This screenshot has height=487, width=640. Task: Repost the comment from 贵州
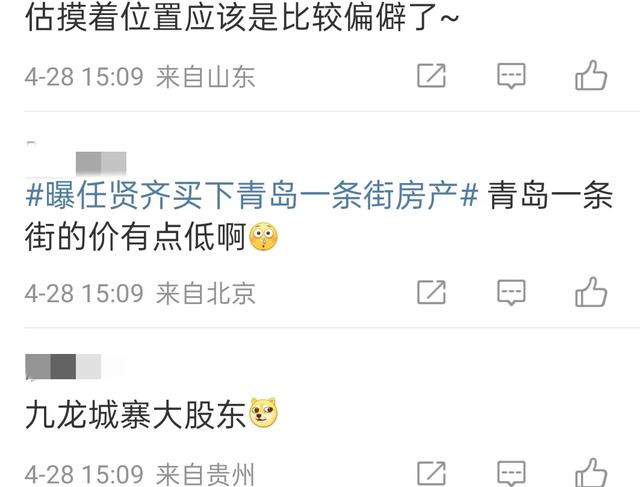coord(431,474)
